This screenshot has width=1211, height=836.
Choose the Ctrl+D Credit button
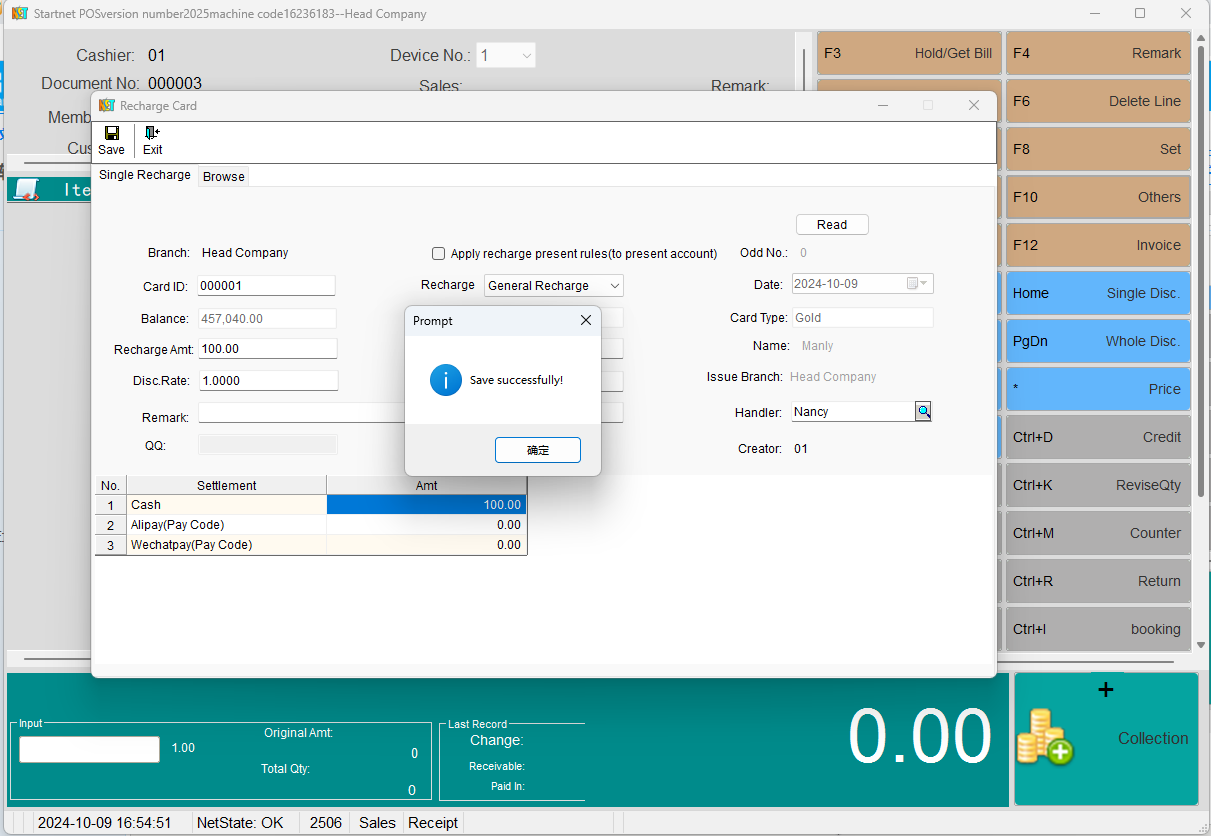pyautogui.click(x=1098, y=437)
